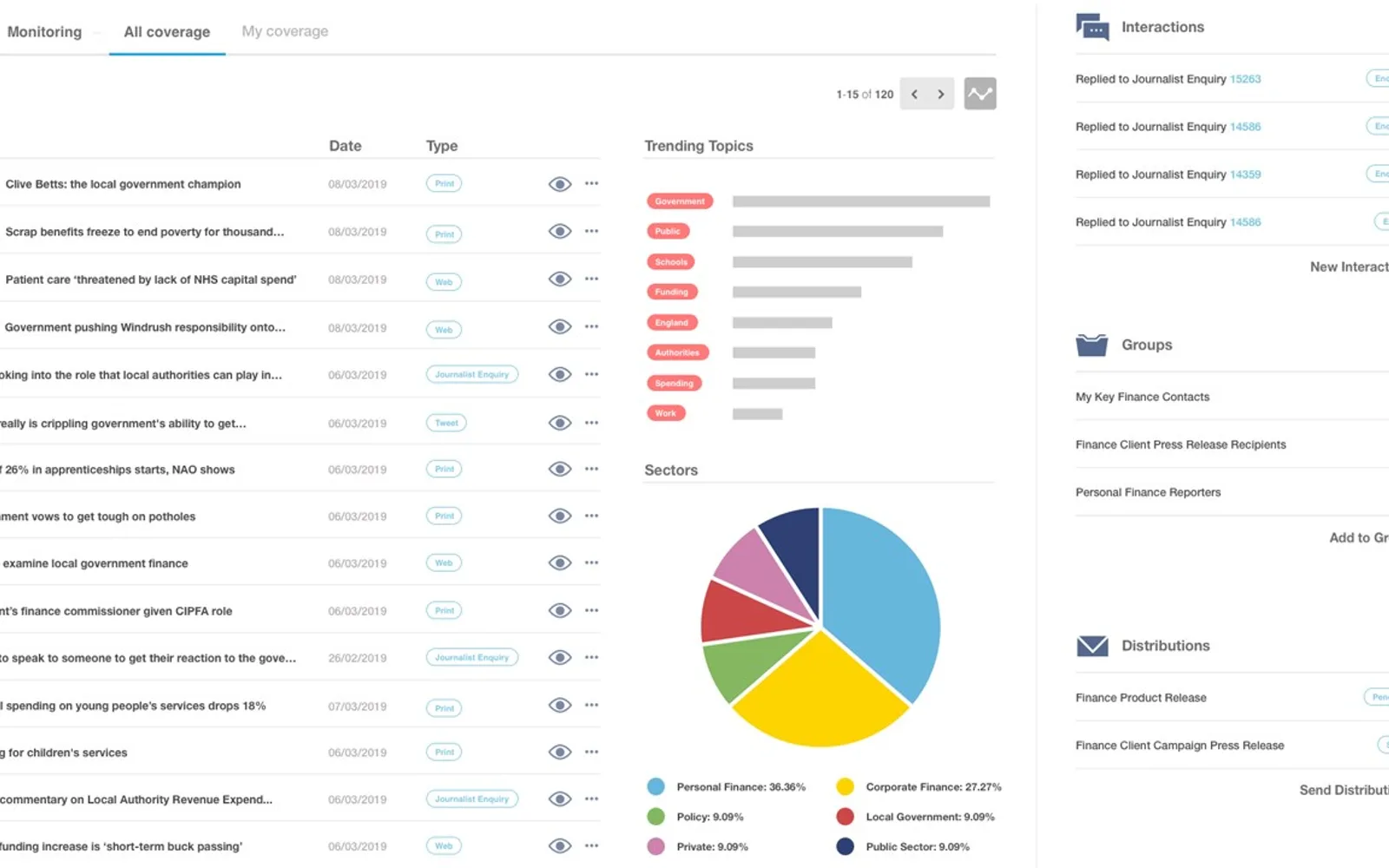
Task: Open Personal Finance Reporters group
Action: click(1148, 492)
